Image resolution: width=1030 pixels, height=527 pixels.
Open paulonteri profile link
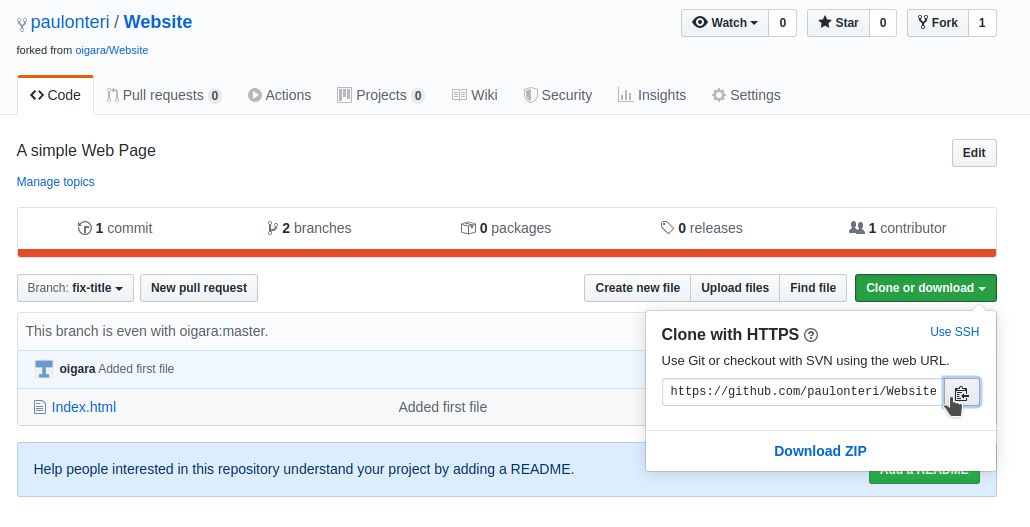tap(70, 22)
